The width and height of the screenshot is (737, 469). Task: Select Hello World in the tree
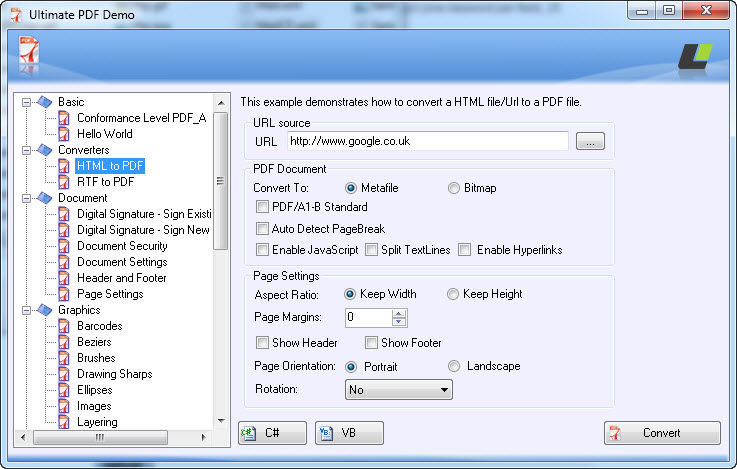[x=105, y=134]
